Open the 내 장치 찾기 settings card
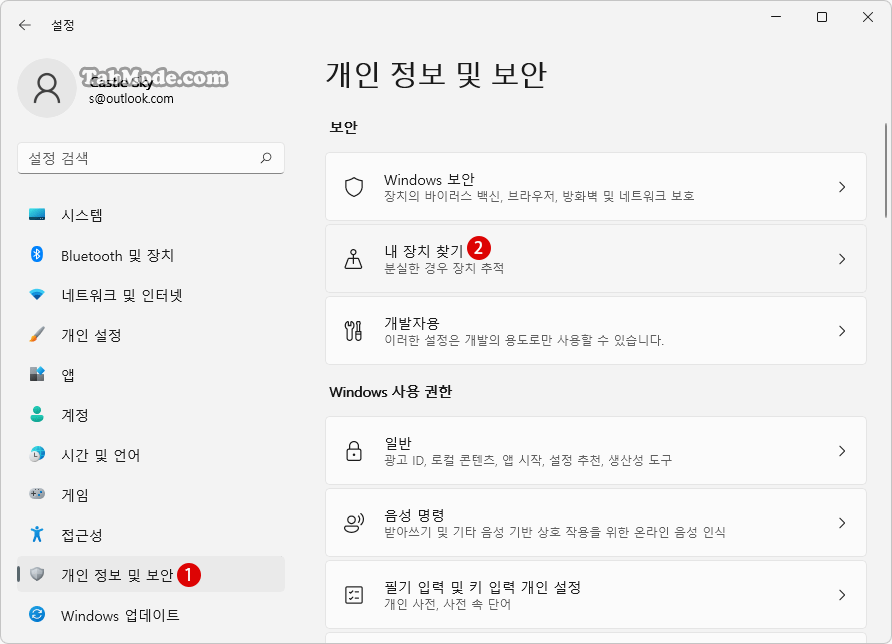 coord(596,259)
